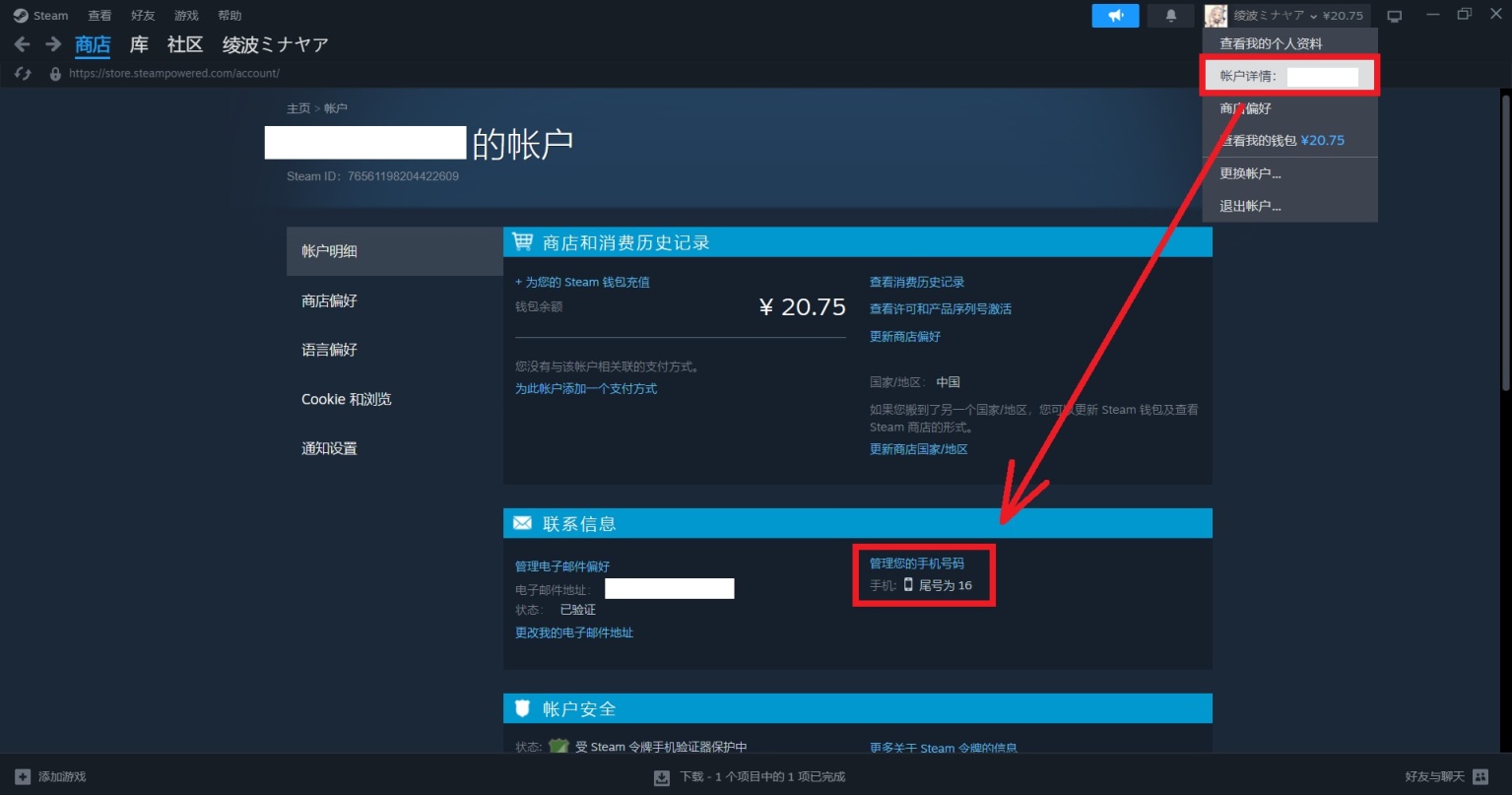
Task: Open the 帮助 menu
Action: pyautogui.click(x=230, y=16)
